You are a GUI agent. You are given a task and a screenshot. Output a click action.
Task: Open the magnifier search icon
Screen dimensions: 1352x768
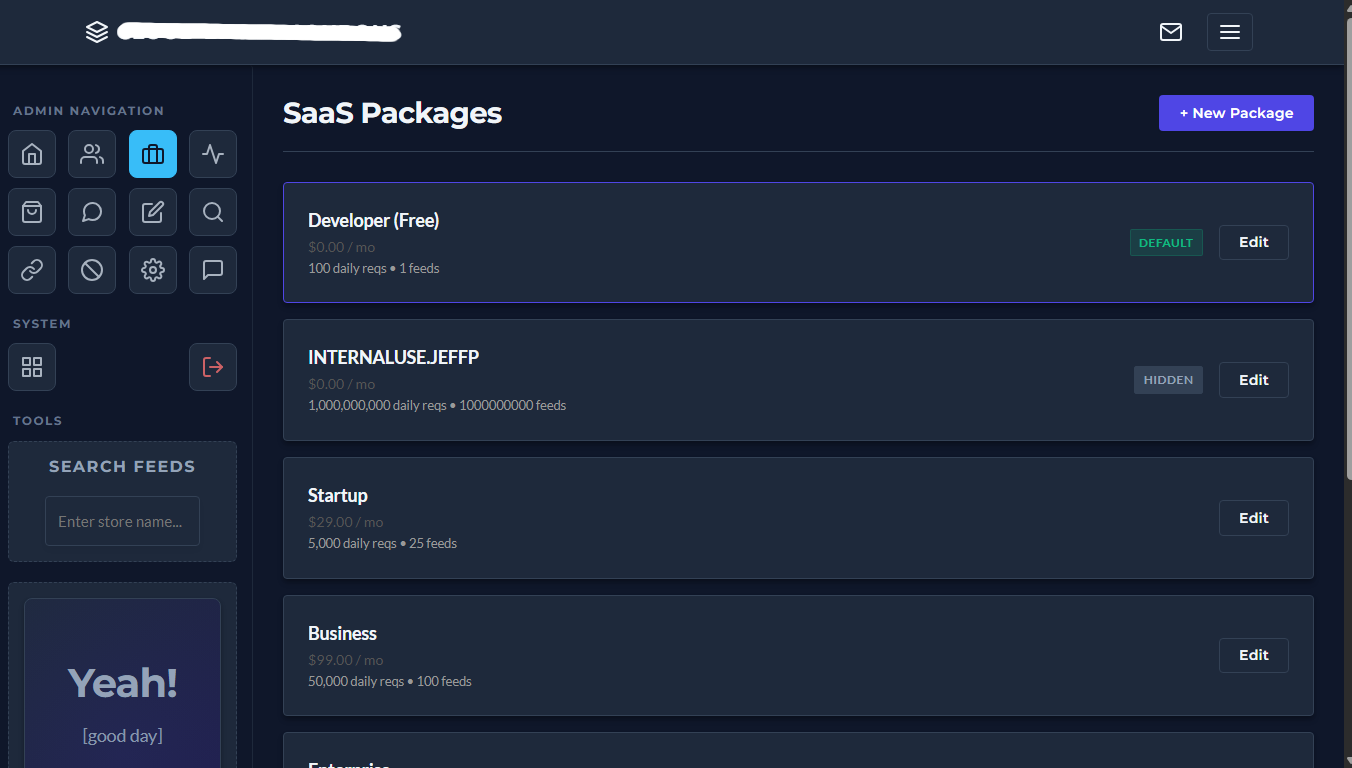212,212
